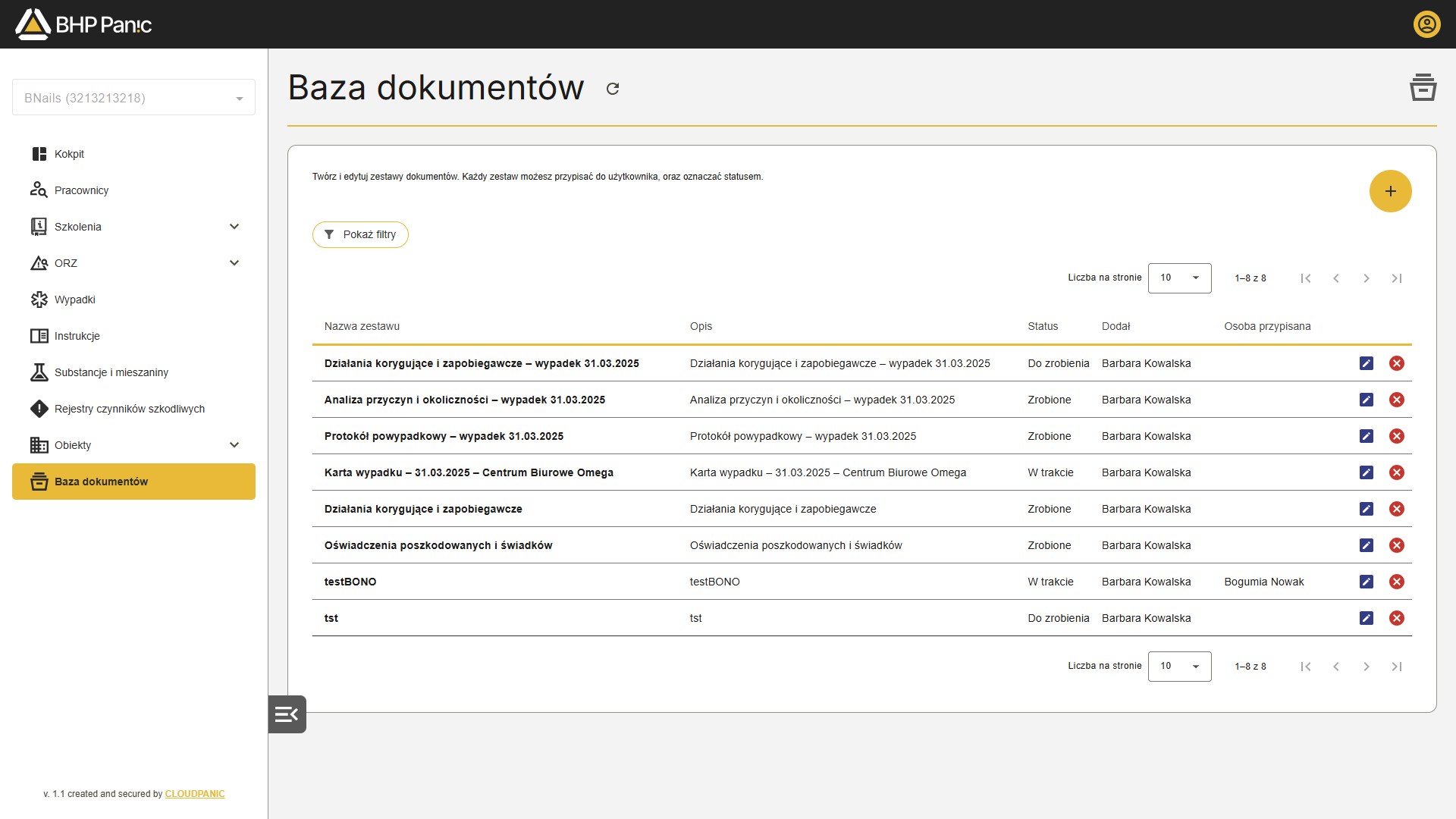Image resolution: width=1456 pixels, height=819 pixels.
Task: Delete the tst set
Action: pos(1397,618)
